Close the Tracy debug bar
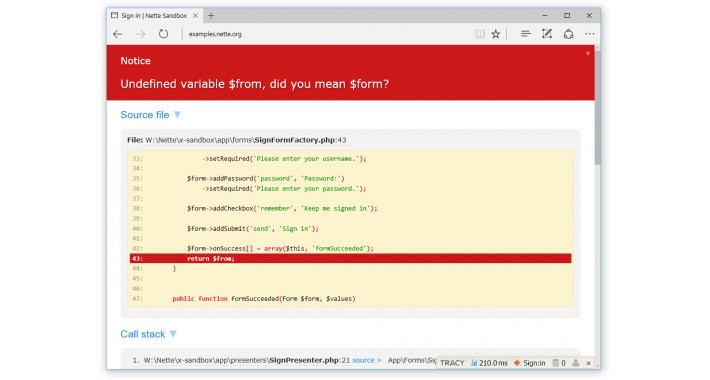Screen dimensions: 710x380 click(x=589, y=363)
